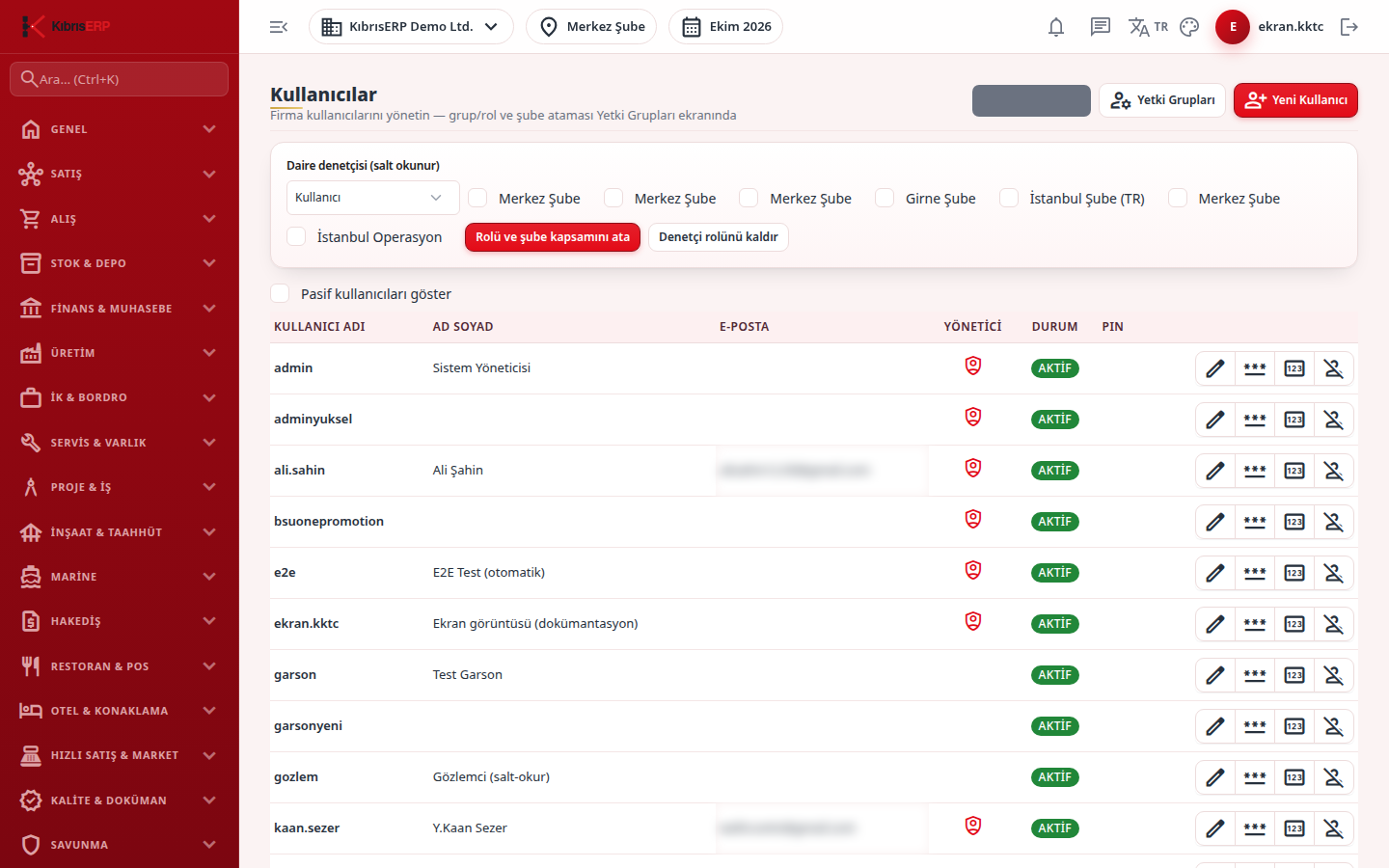Reset password for ali.sahin via asterisks icon
Screen dimensions: 1389x868
tap(1255, 471)
